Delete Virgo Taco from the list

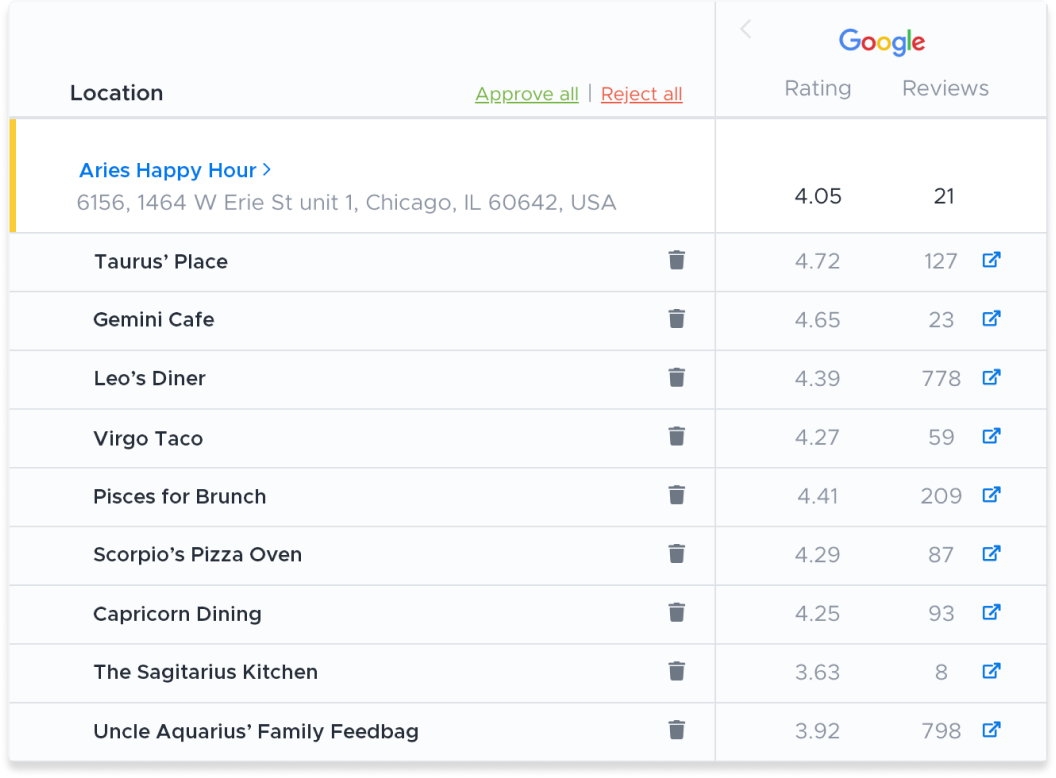click(x=677, y=436)
